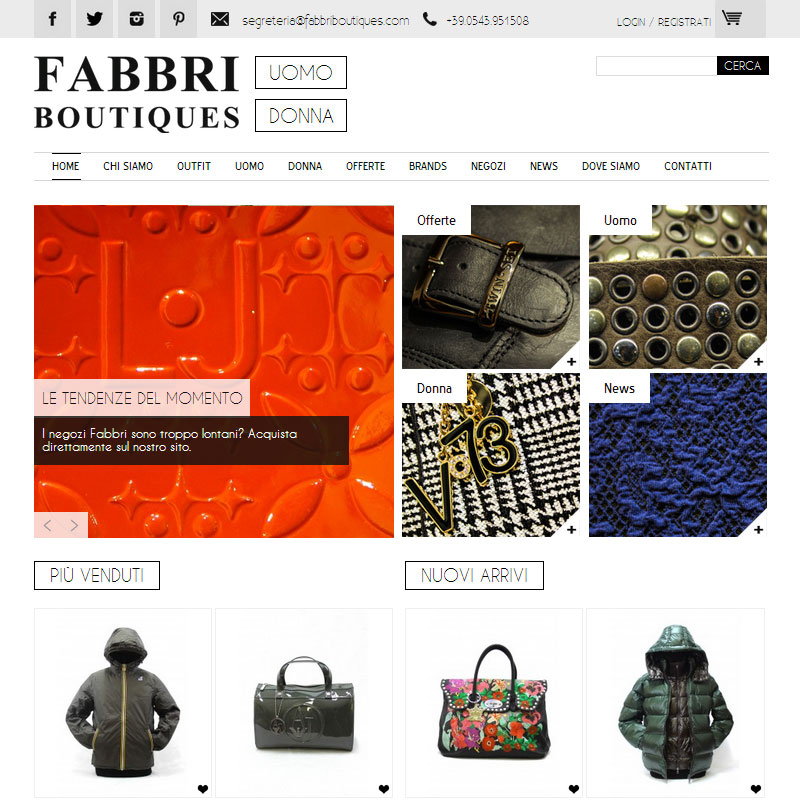Open the shopping cart icon
This screenshot has width=800, height=800.
[732, 18]
